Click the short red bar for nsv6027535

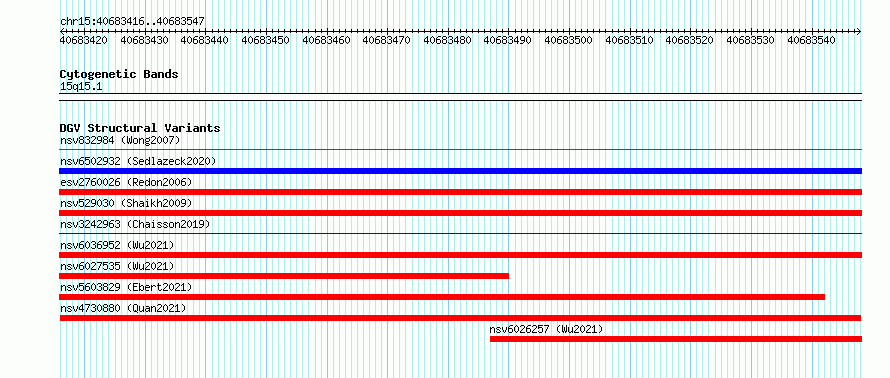(x=284, y=276)
